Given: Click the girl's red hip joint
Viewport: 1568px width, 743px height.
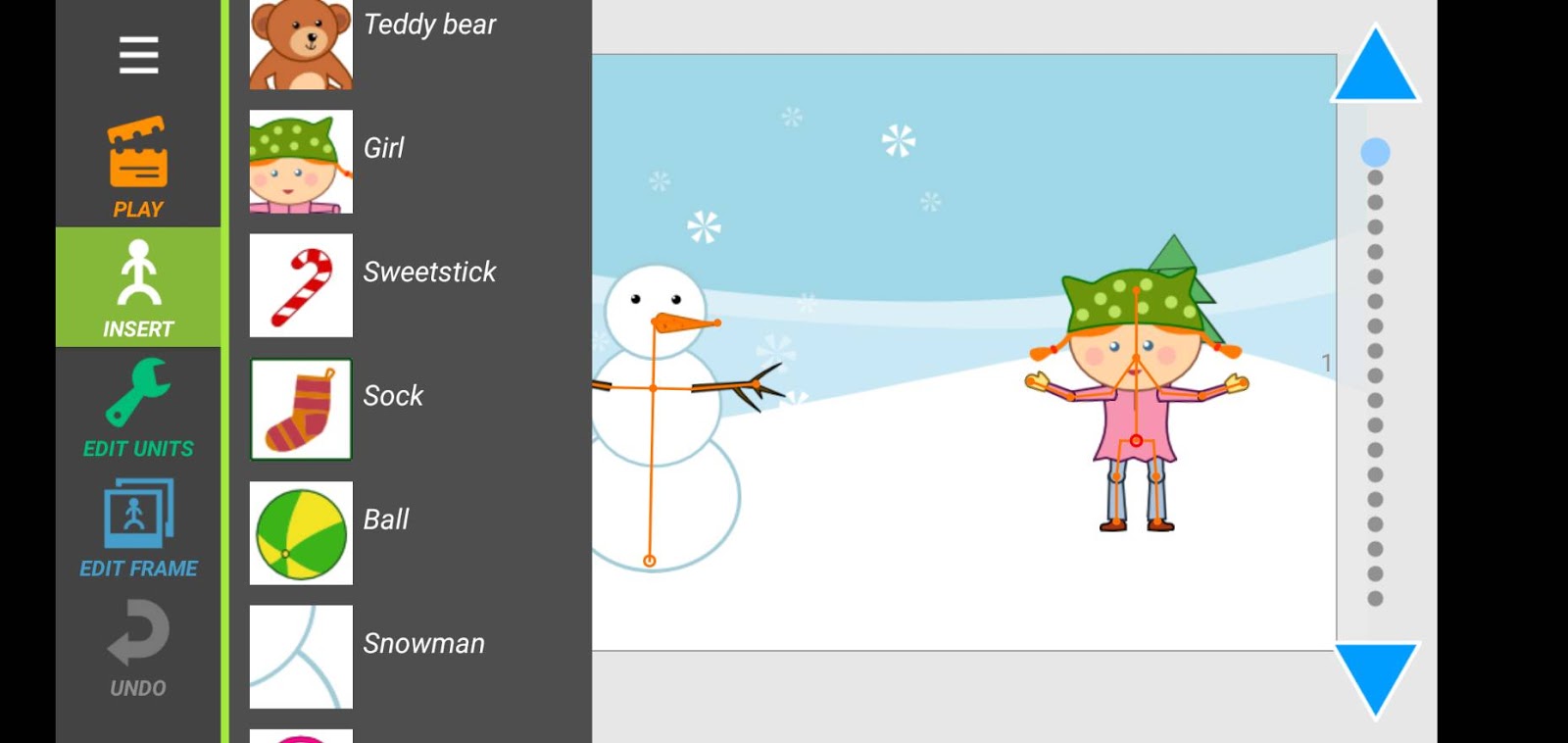Looking at the screenshot, I should [x=1136, y=441].
